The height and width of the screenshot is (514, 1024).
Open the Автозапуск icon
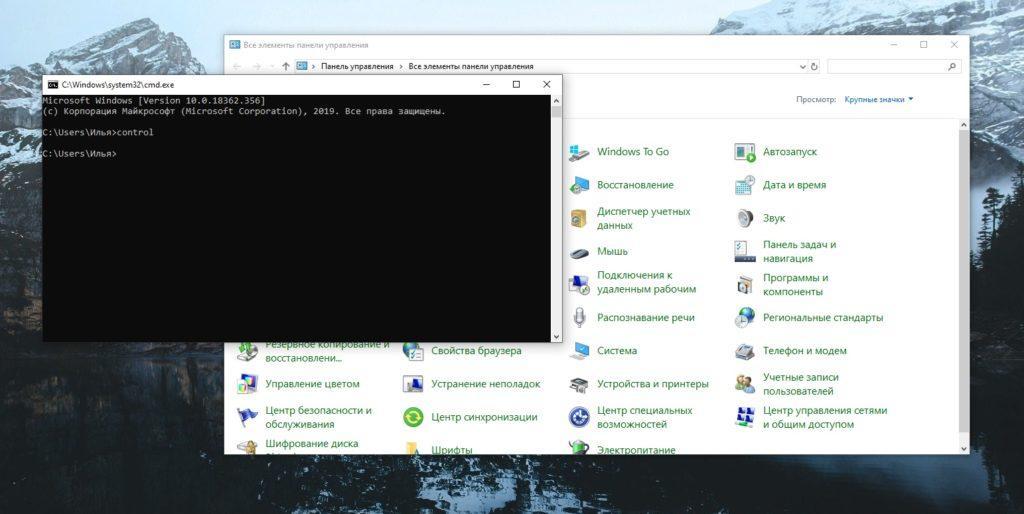[745, 152]
